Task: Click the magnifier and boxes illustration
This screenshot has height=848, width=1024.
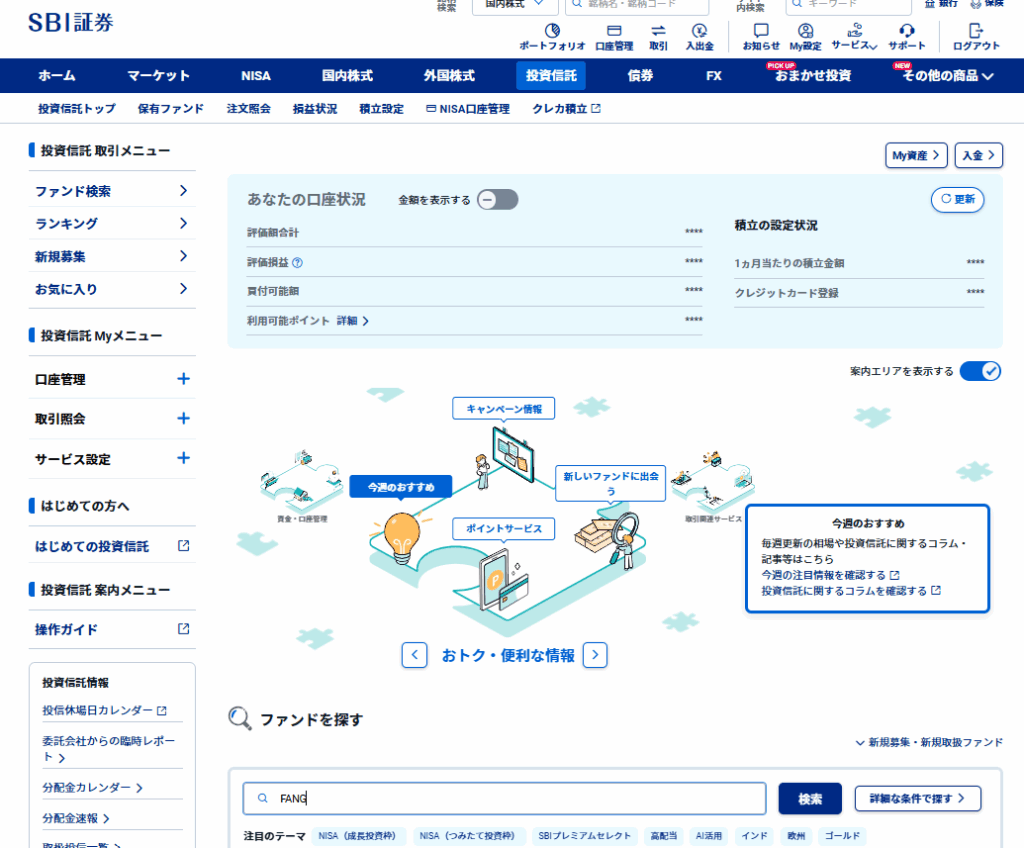Action: click(607, 539)
